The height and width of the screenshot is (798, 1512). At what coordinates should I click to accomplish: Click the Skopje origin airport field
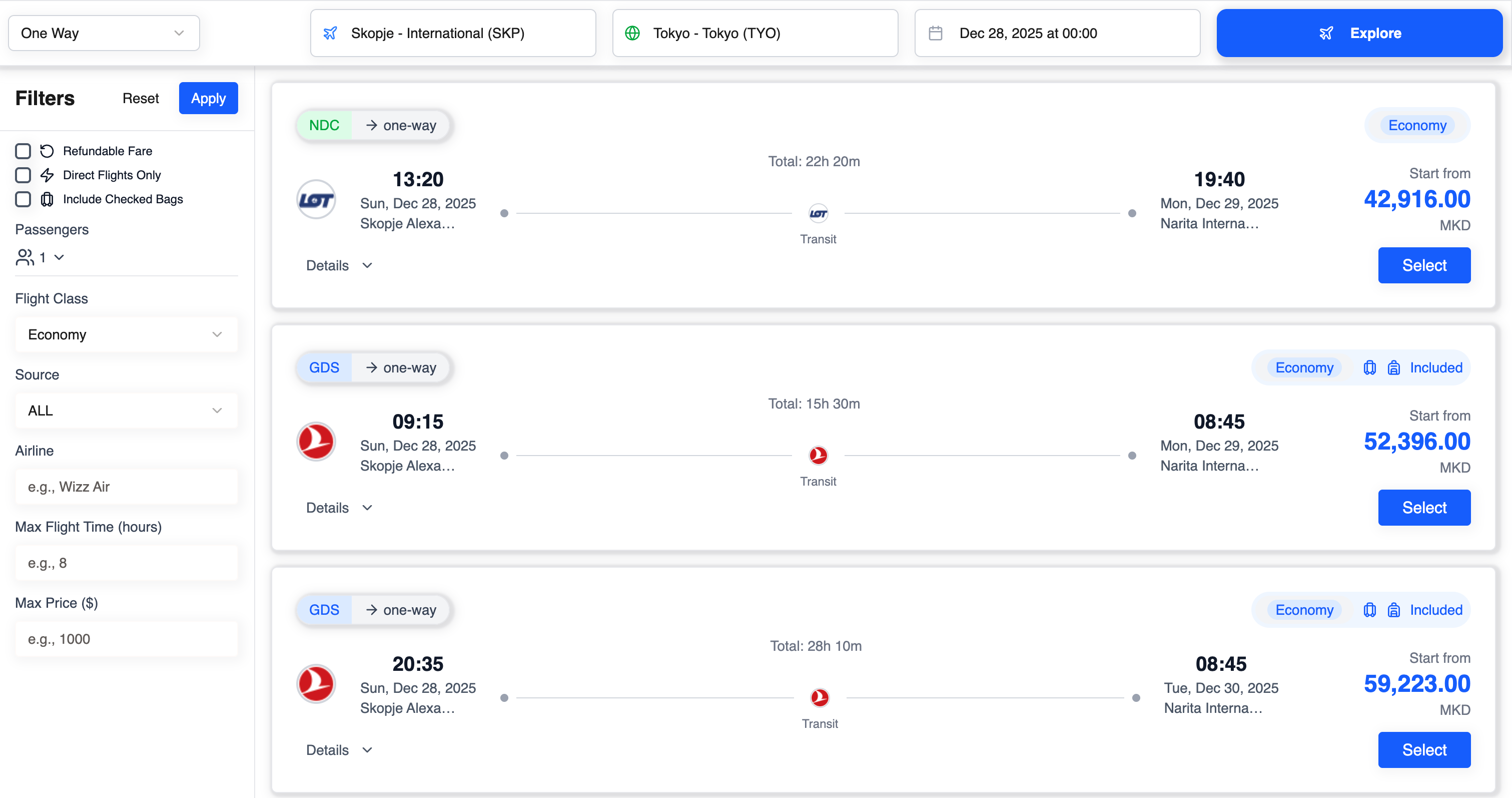452,33
